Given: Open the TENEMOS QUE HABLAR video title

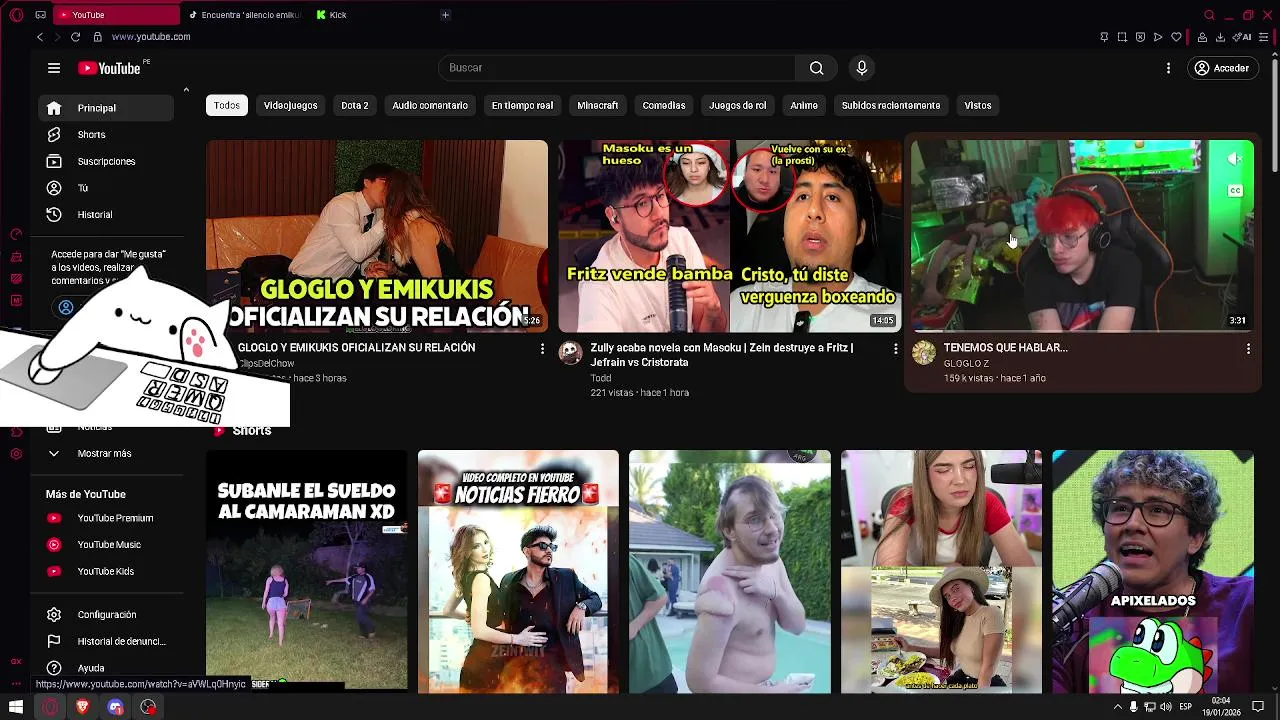Looking at the screenshot, I should coord(1006,348).
